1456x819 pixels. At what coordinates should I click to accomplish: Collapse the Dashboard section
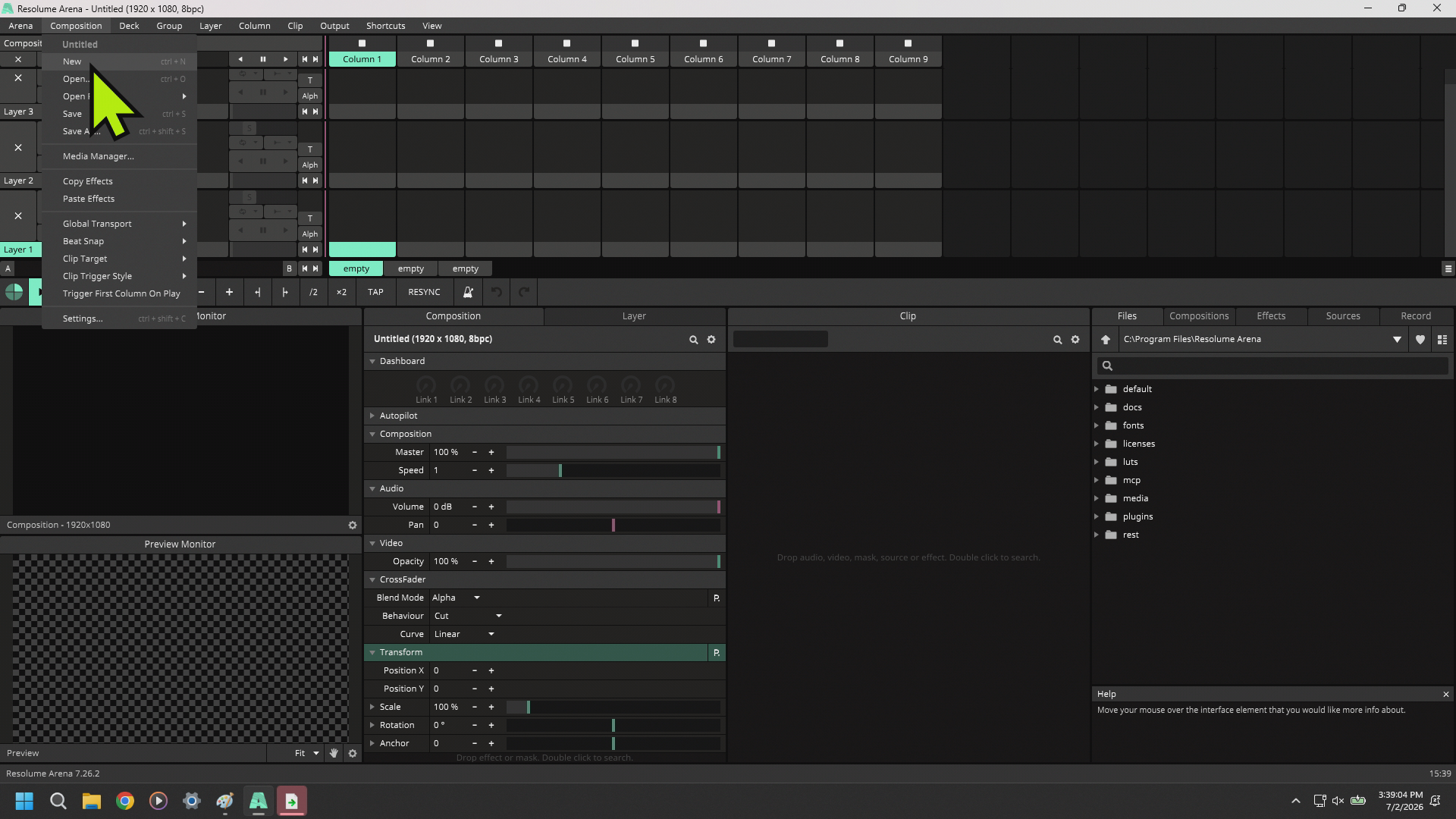pyautogui.click(x=372, y=361)
